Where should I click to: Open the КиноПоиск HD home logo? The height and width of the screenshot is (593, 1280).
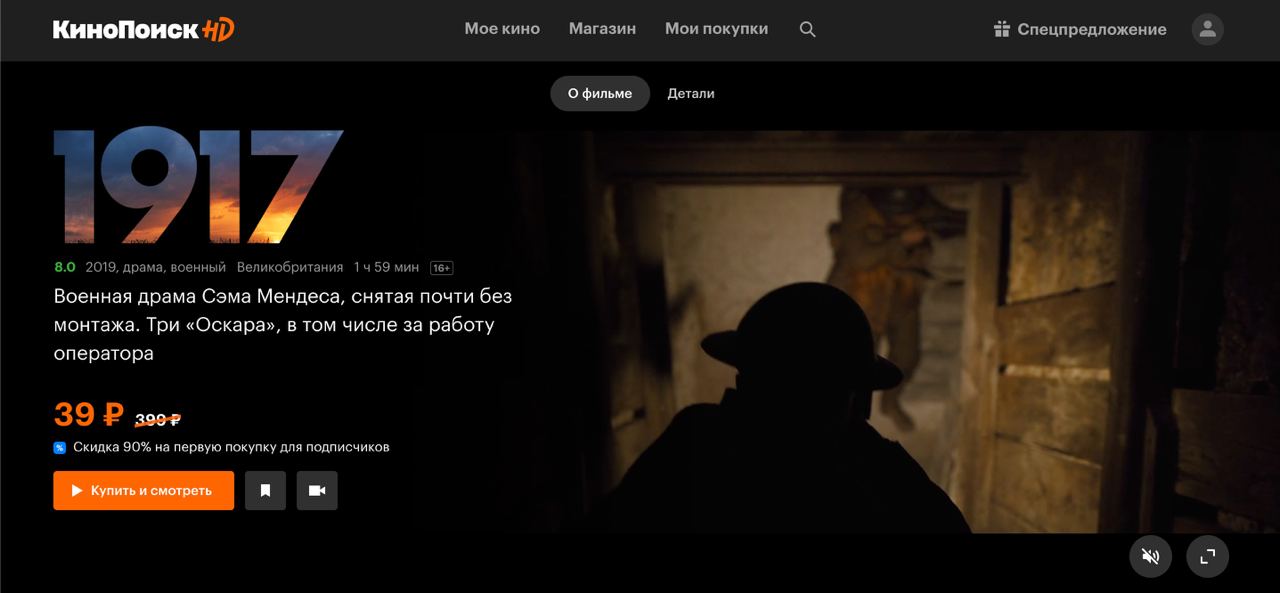(x=144, y=29)
